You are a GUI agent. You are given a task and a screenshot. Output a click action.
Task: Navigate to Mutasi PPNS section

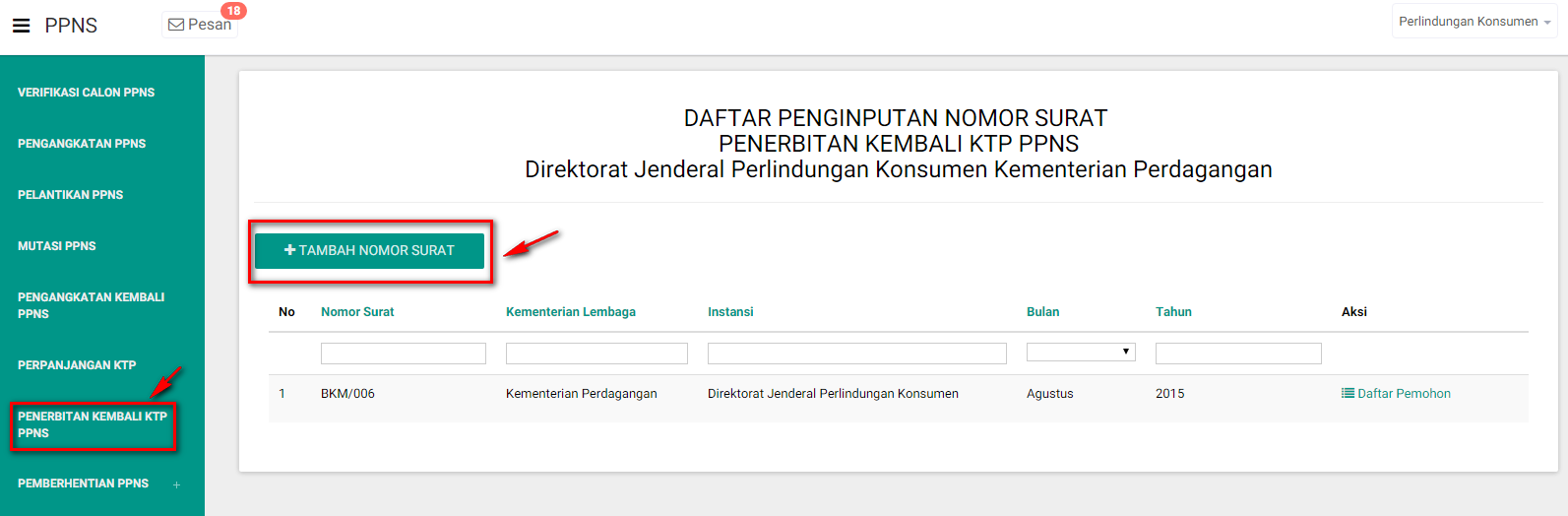pyautogui.click(x=57, y=246)
